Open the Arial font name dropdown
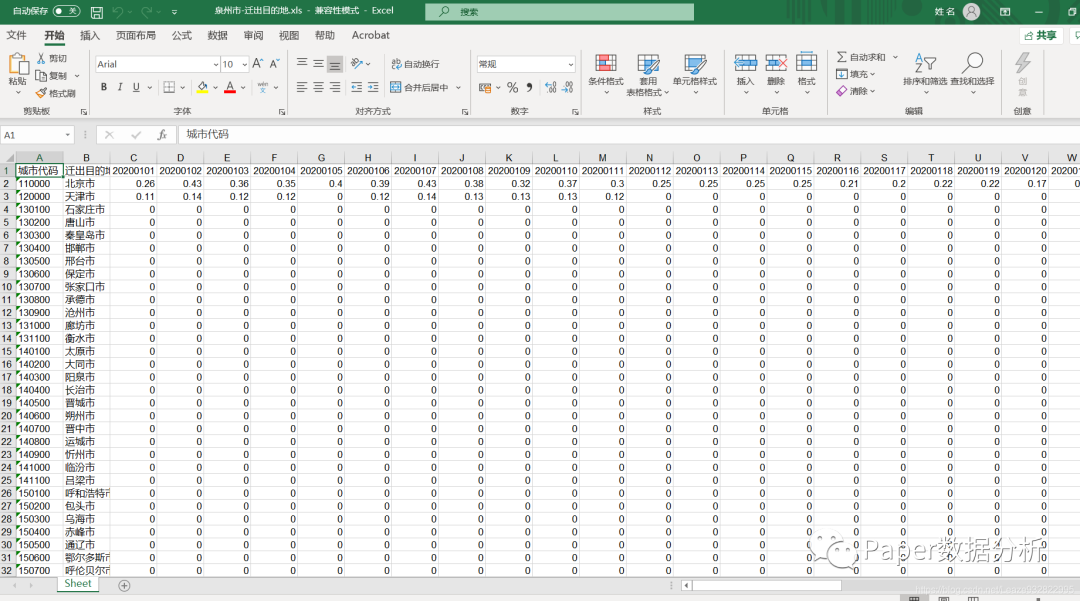 216,64
